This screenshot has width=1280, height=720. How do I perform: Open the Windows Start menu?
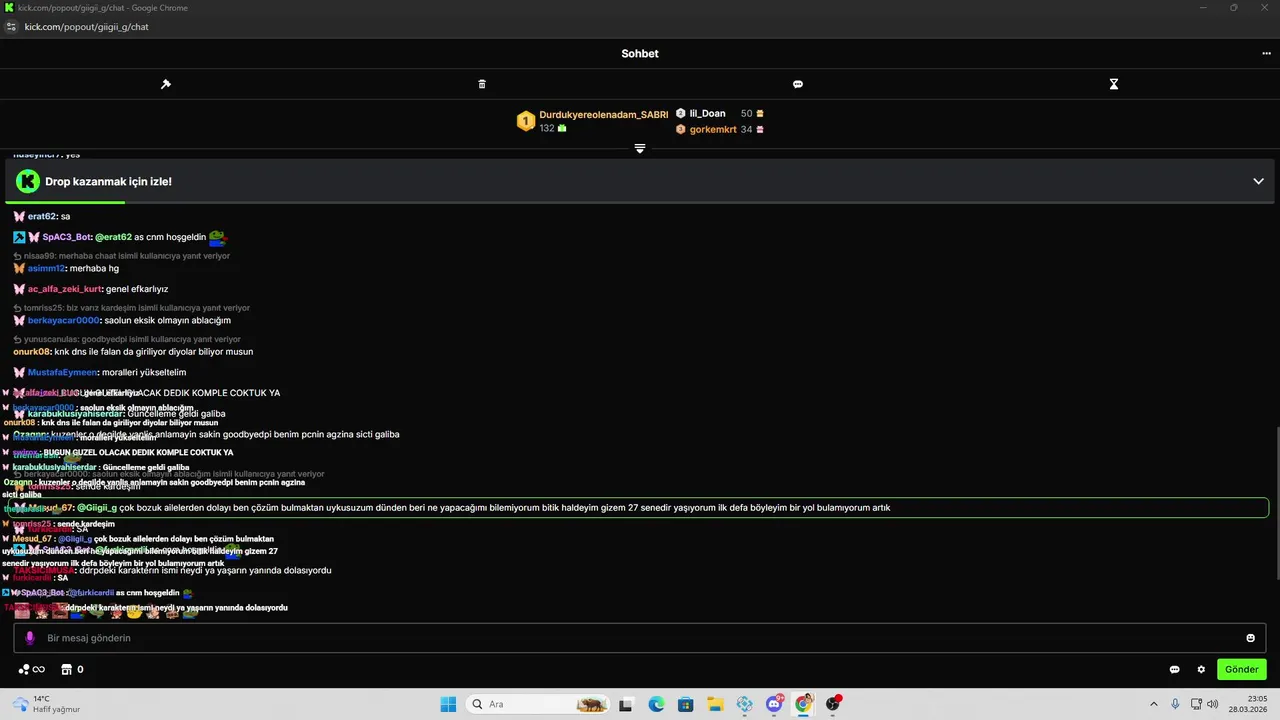pos(448,704)
